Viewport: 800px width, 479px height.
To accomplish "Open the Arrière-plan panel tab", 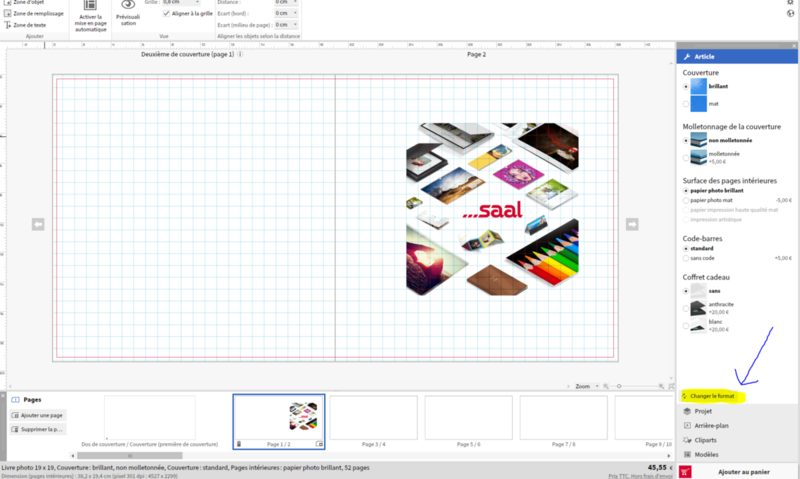I will pos(737,425).
